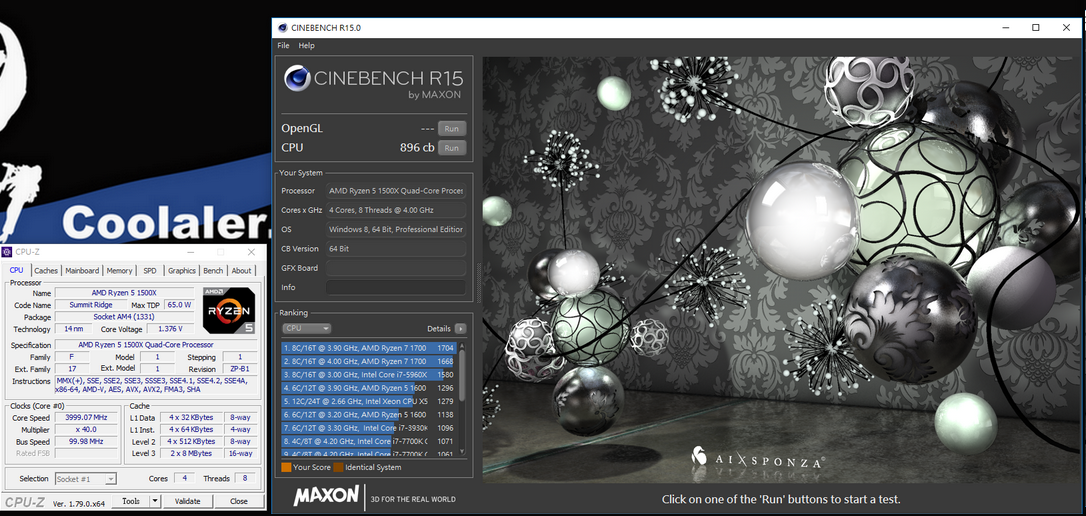Click the Info input field in Cinebench

(x=395, y=287)
